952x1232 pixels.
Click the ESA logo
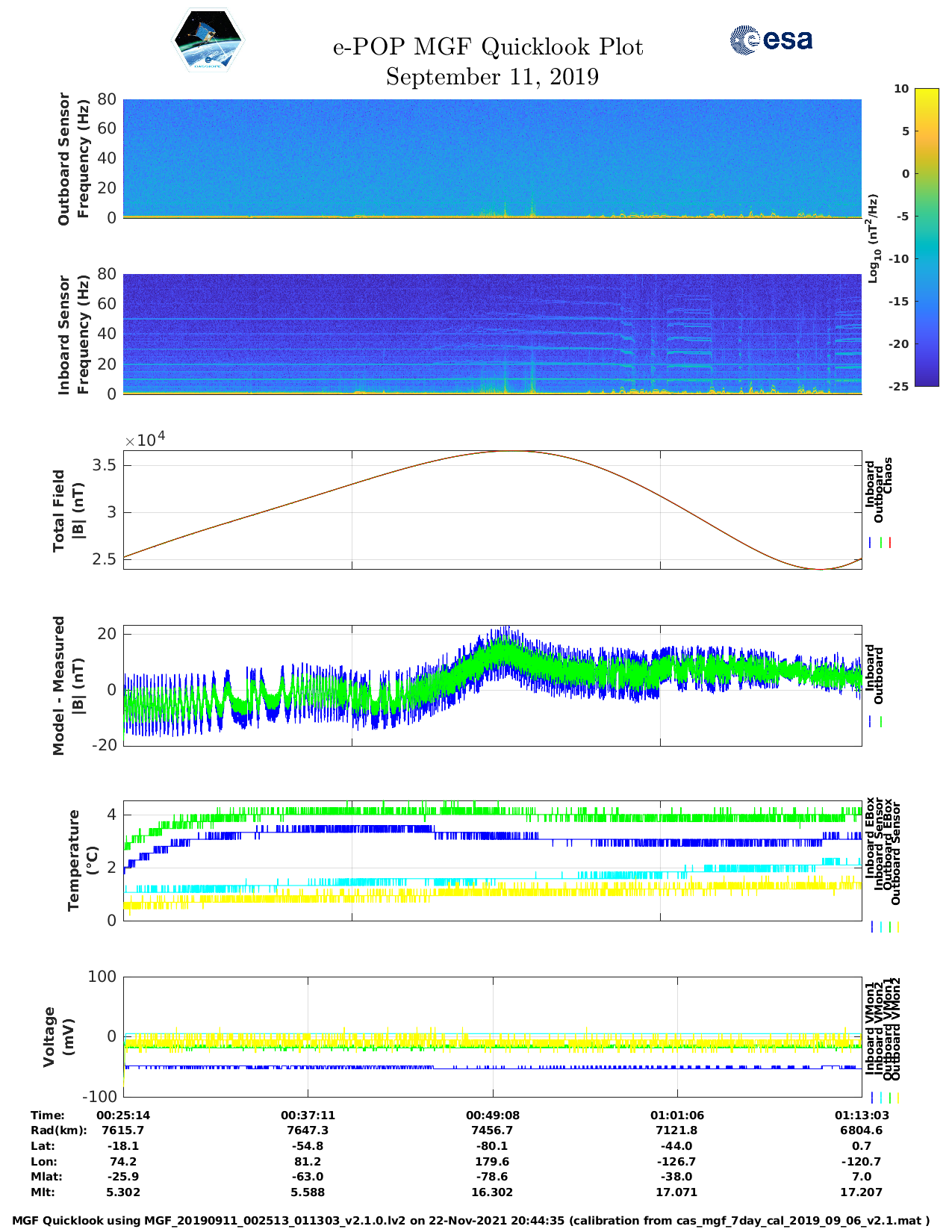pos(771,40)
